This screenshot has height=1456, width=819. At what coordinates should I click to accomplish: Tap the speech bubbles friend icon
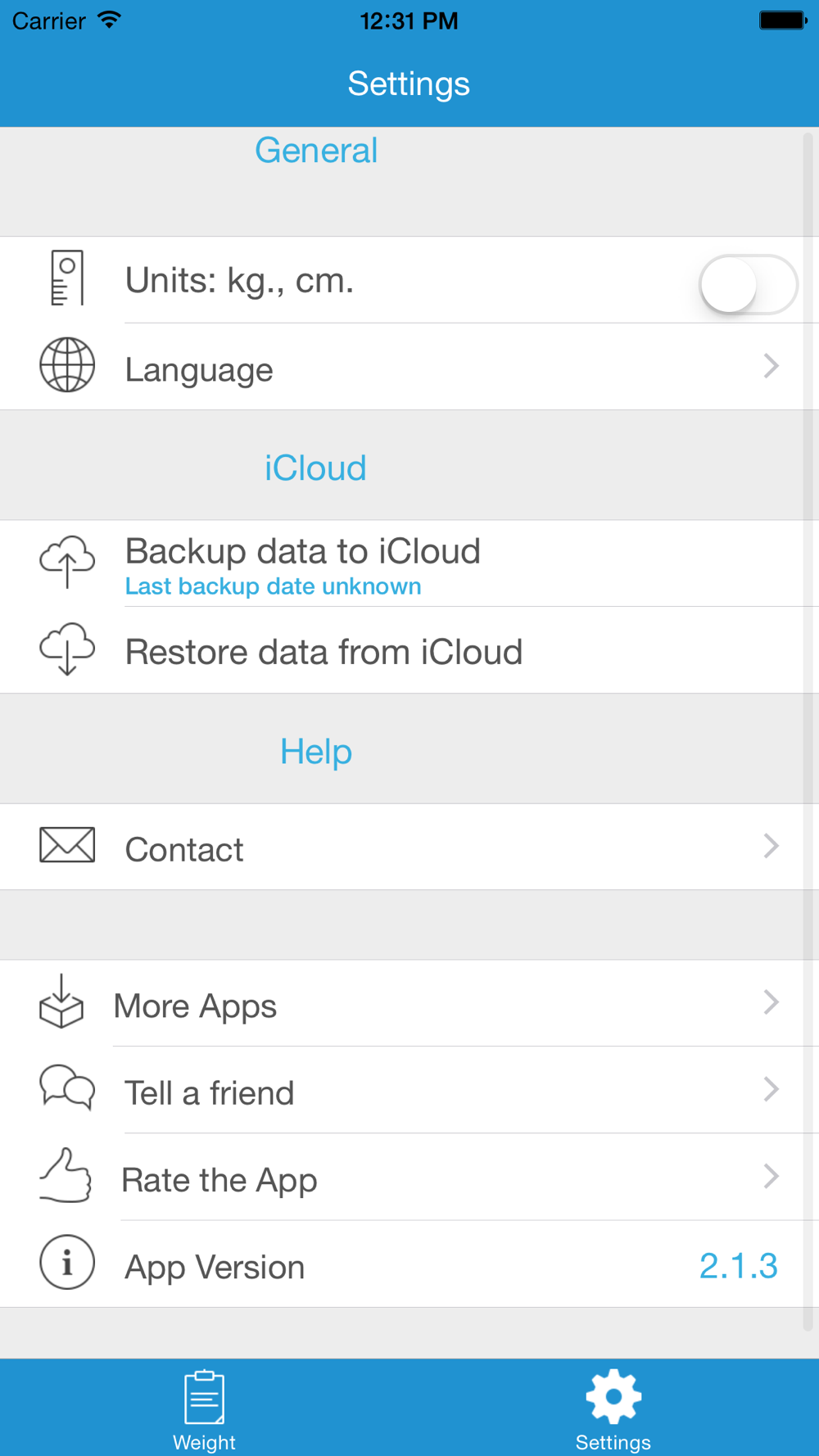(x=67, y=1088)
